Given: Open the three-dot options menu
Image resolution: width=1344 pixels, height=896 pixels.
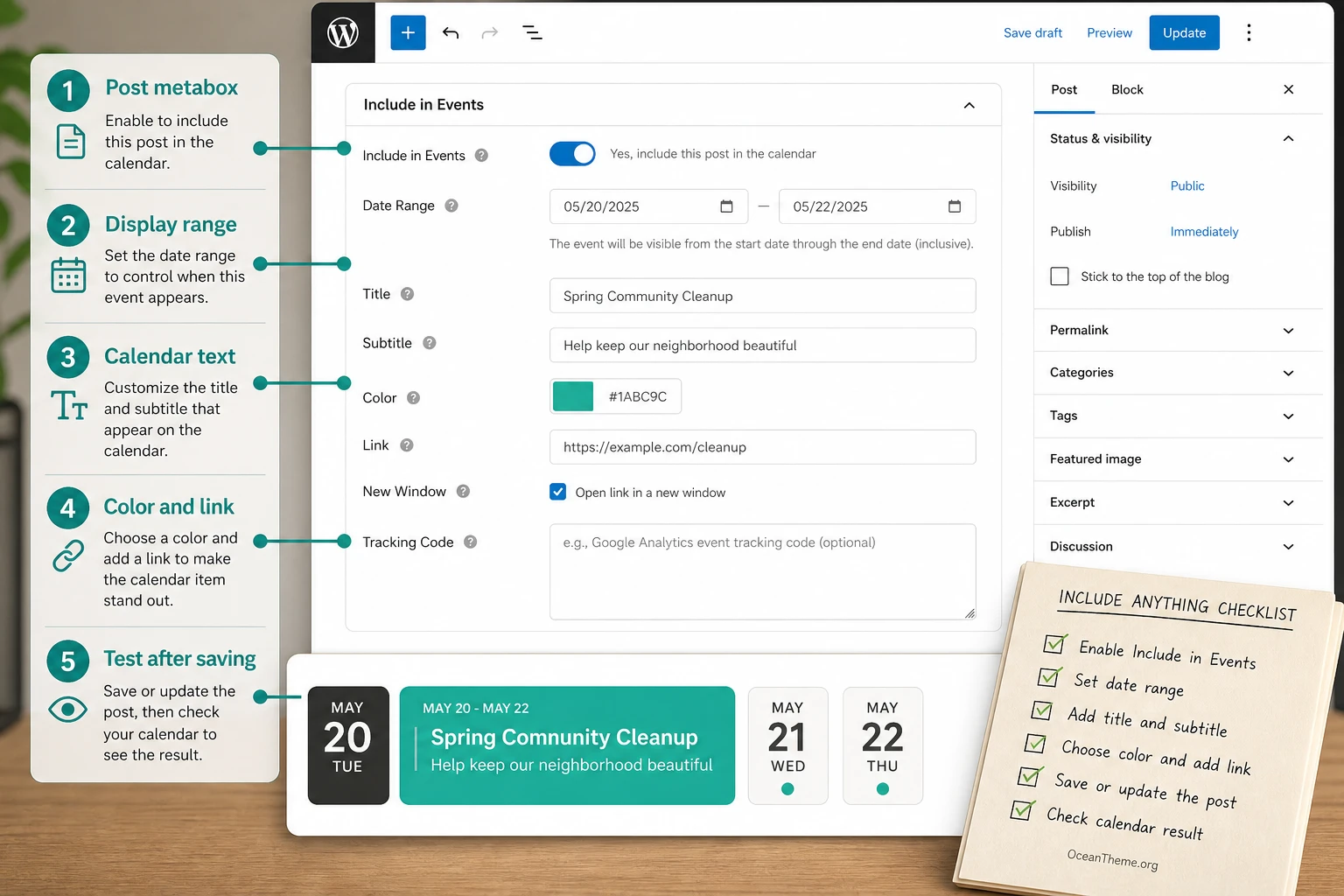Looking at the screenshot, I should click(x=1249, y=33).
